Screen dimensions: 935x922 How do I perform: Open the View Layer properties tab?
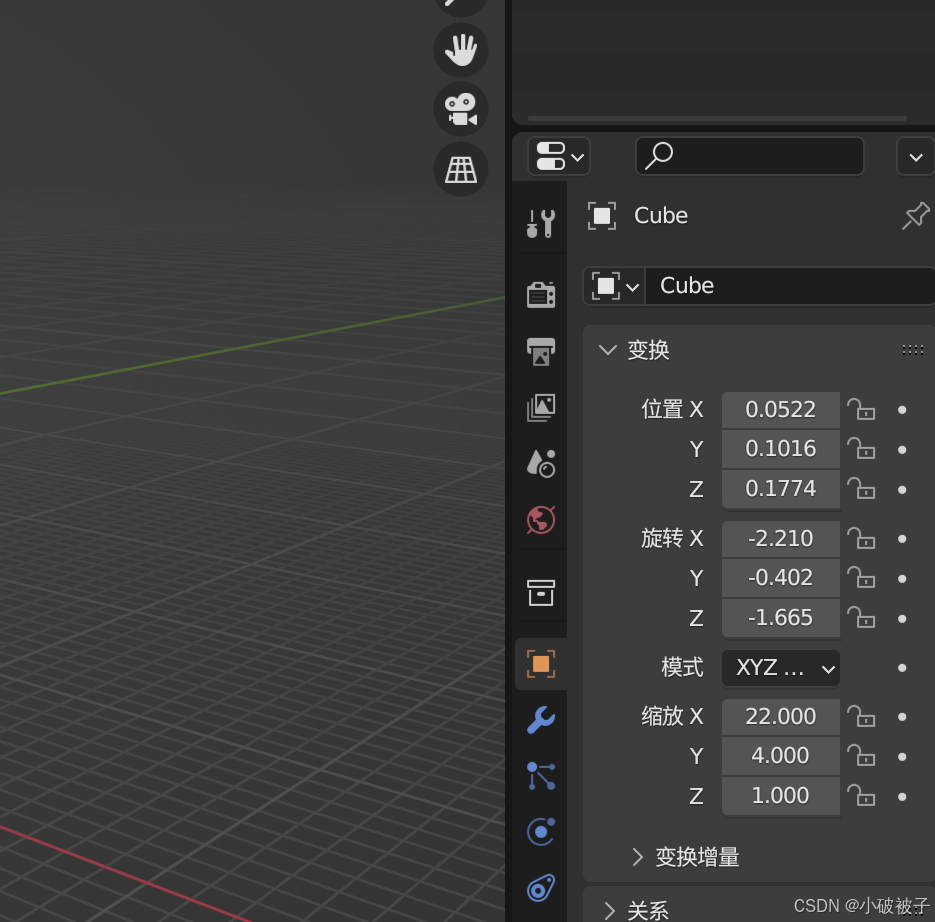click(541, 407)
